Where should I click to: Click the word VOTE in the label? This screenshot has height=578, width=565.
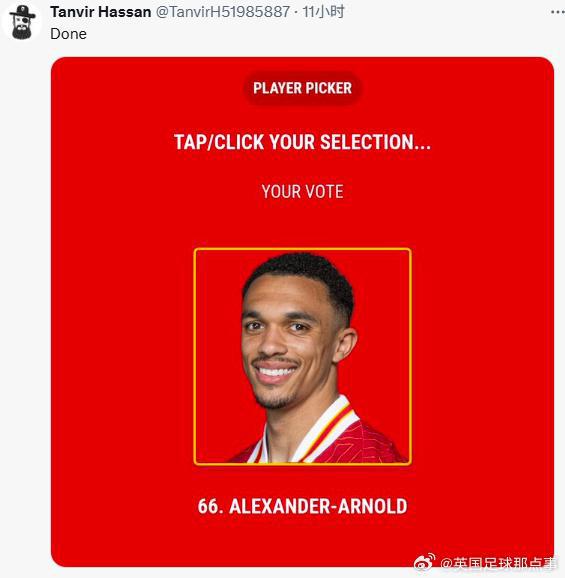(x=324, y=192)
